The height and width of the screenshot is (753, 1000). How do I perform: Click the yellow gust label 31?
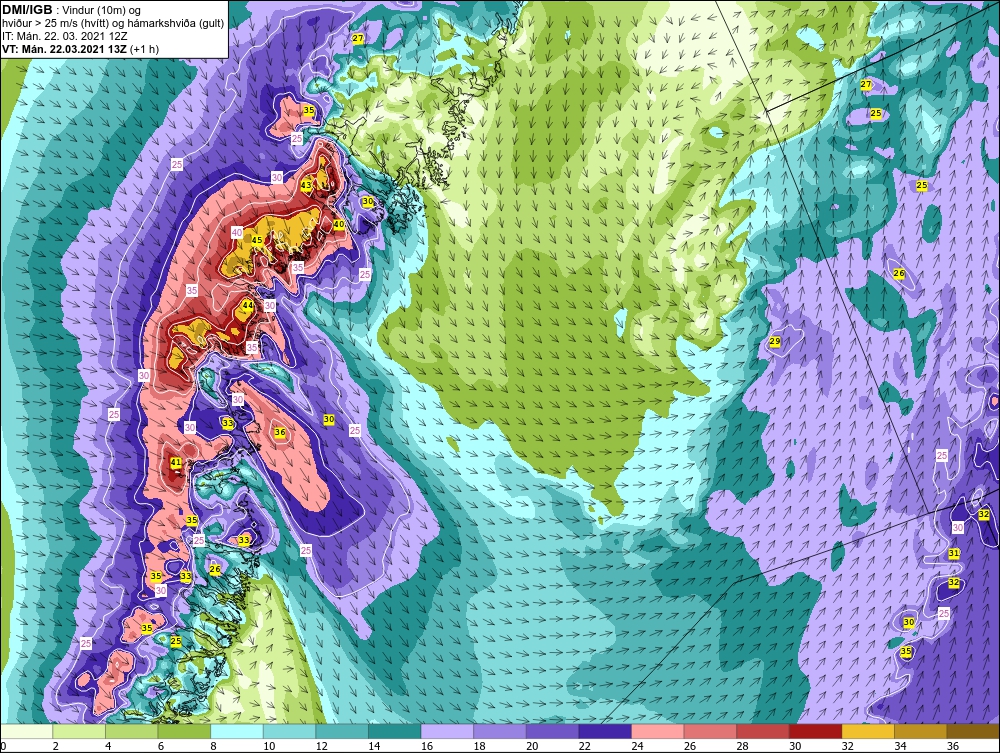(953, 553)
